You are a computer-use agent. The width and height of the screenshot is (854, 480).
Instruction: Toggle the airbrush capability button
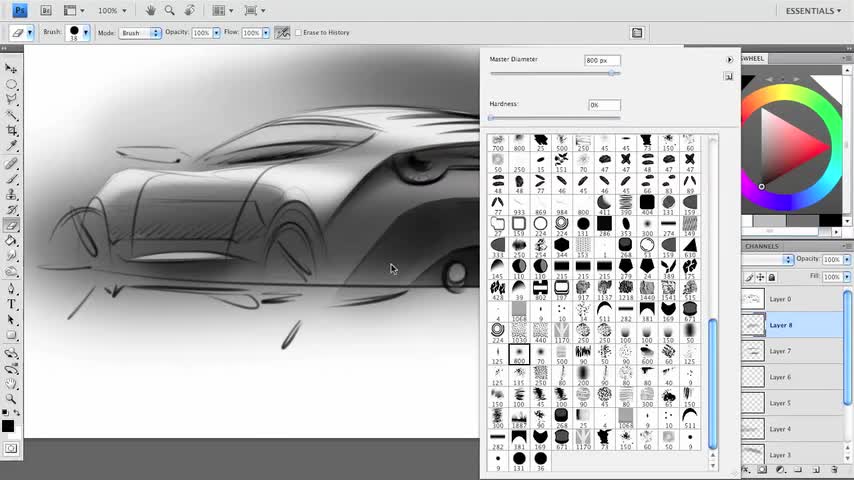[282, 33]
